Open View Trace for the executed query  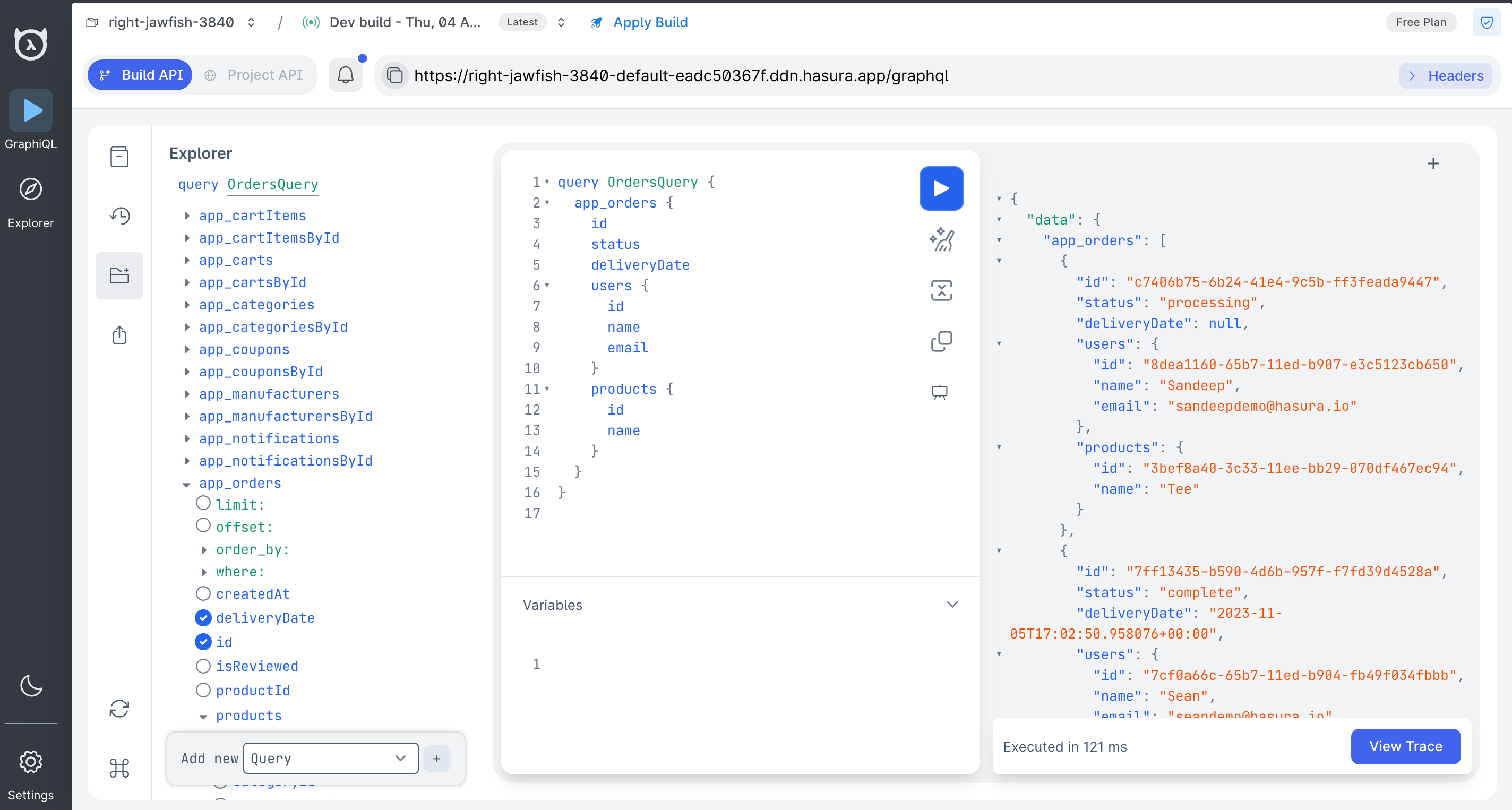click(1405, 747)
